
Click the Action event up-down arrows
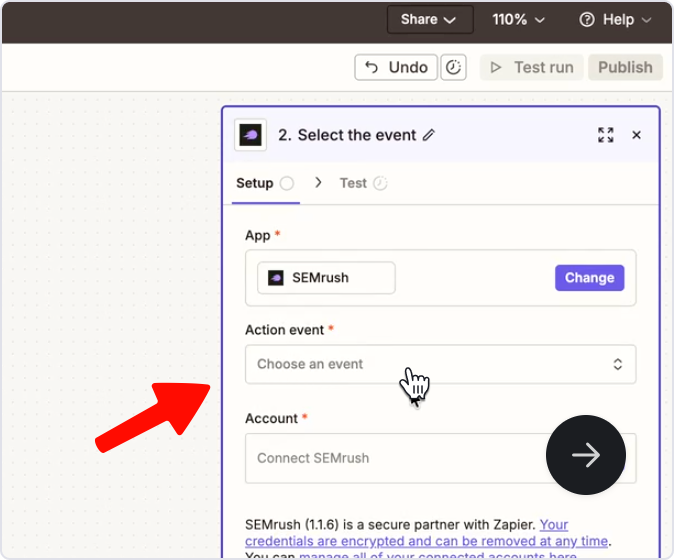click(618, 364)
